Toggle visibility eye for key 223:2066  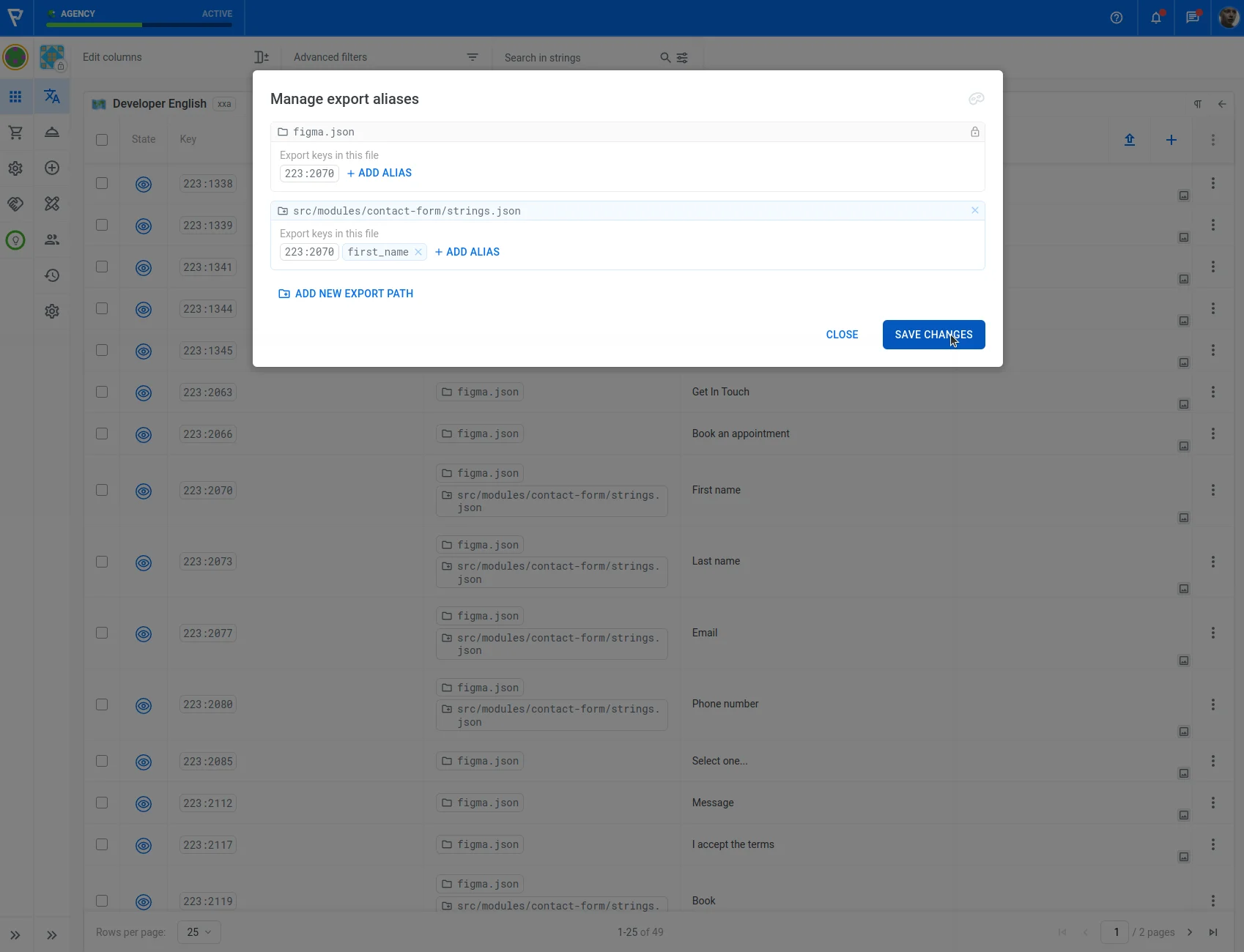click(x=144, y=434)
